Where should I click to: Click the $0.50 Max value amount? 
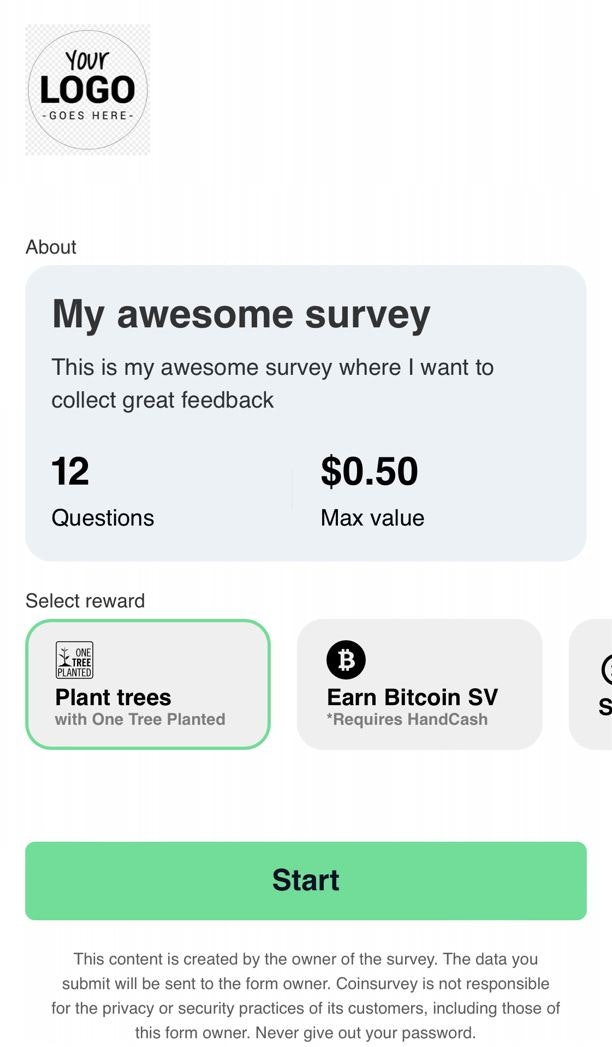[372, 491]
